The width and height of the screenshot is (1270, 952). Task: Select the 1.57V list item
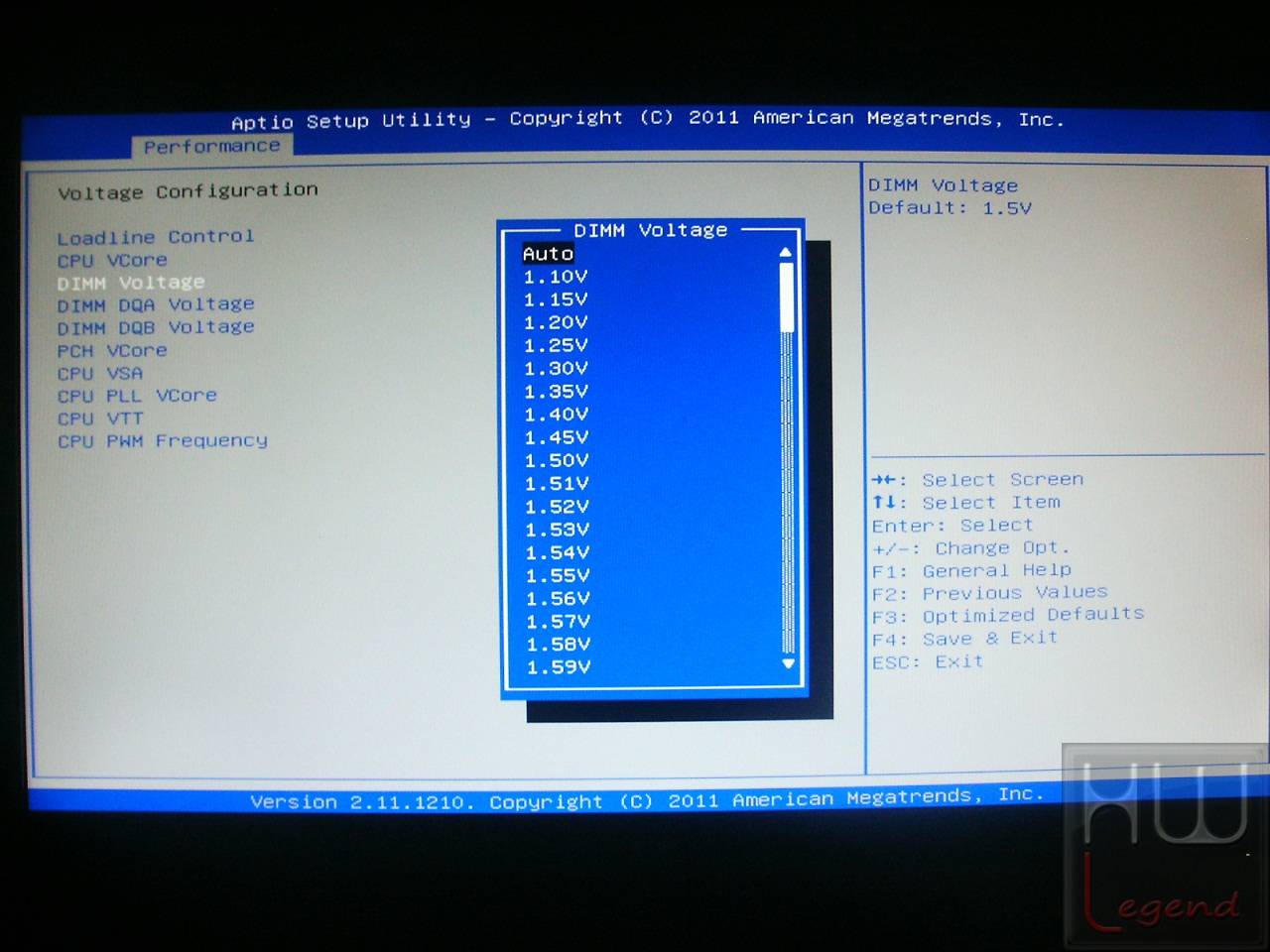point(558,622)
